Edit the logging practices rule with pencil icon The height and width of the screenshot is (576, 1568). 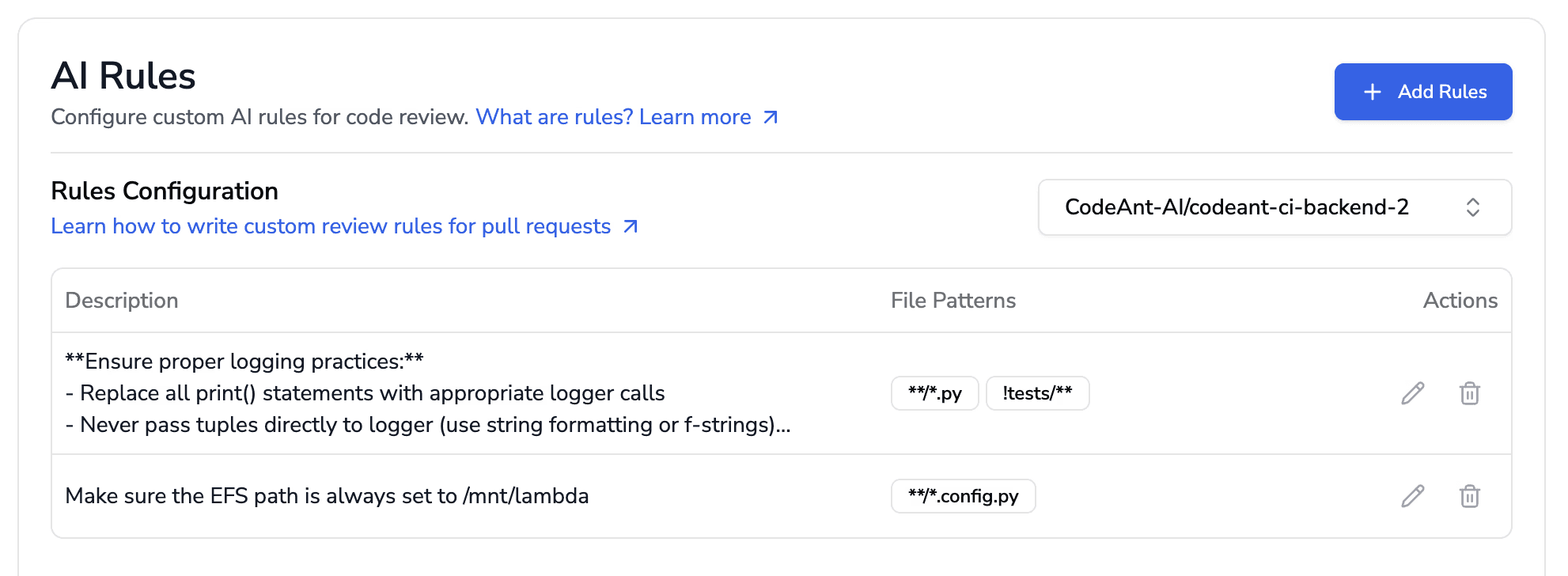click(1412, 393)
